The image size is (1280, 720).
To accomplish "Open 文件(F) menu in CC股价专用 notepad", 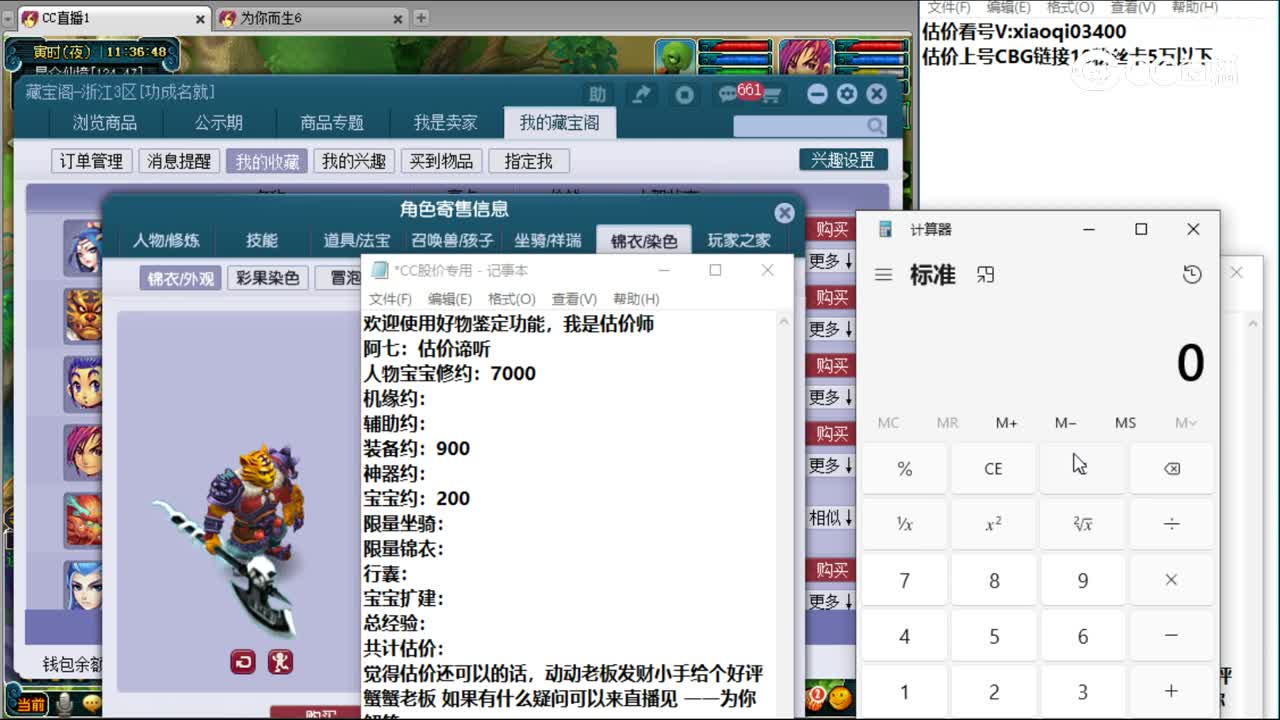I will 390,299.
